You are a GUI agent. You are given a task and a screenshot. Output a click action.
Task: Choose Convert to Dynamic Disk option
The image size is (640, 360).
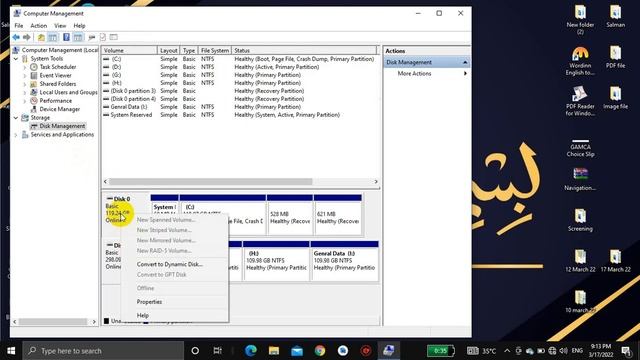click(170, 264)
